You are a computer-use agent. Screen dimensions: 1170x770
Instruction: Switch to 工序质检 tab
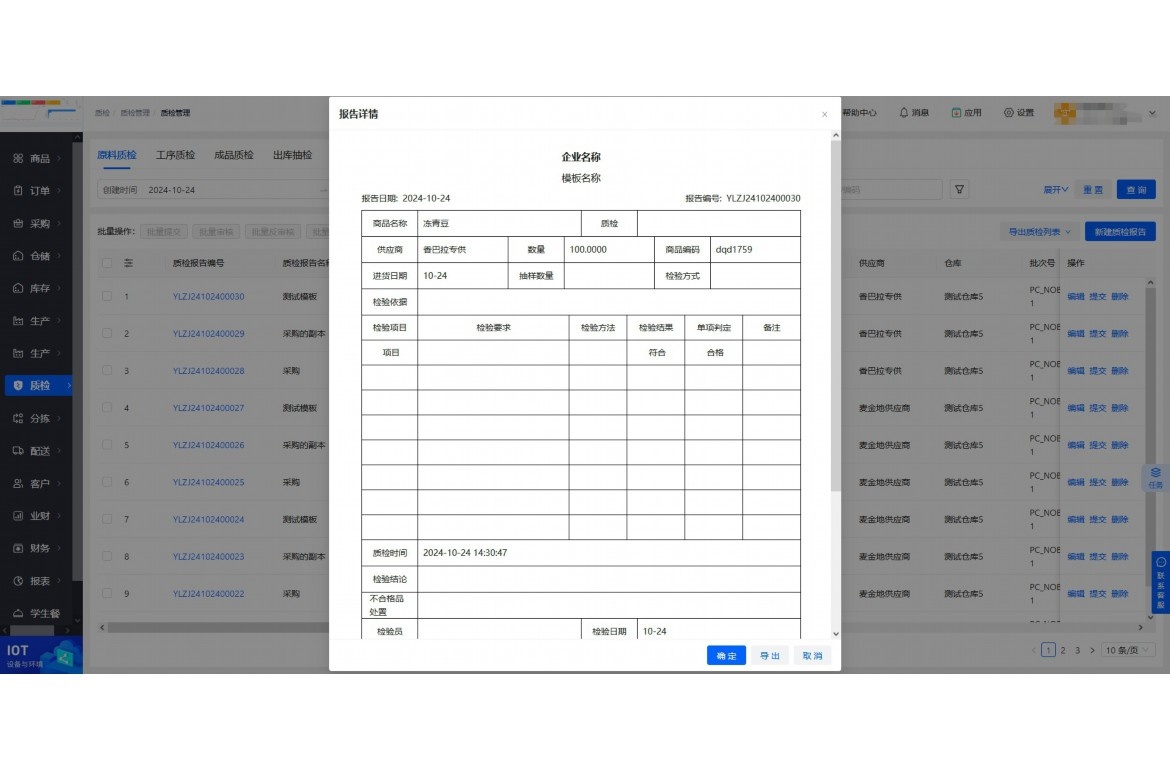[x=175, y=155]
